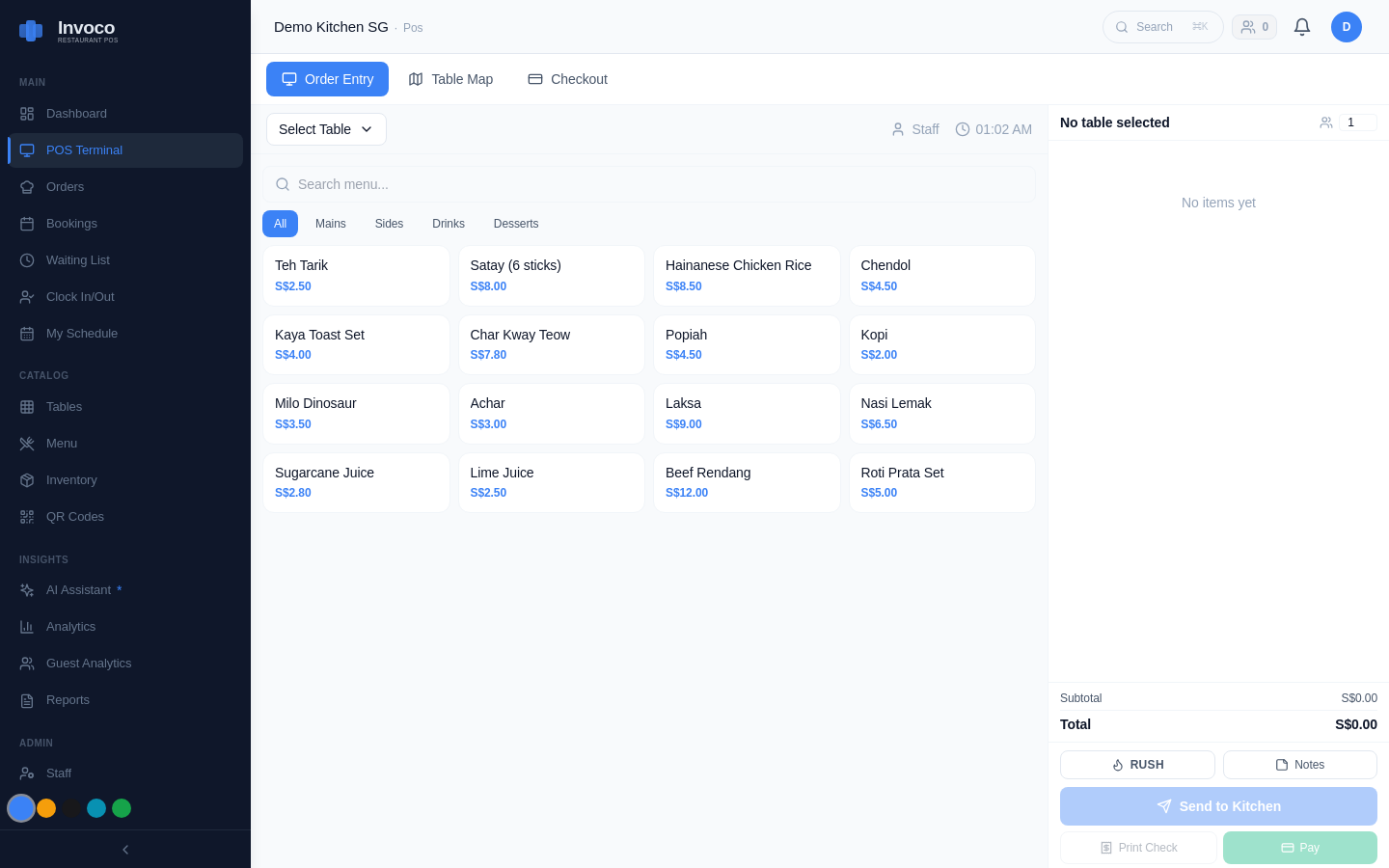Select the orange theme color swatch
This screenshot has width=1389, height=868.
46,808
